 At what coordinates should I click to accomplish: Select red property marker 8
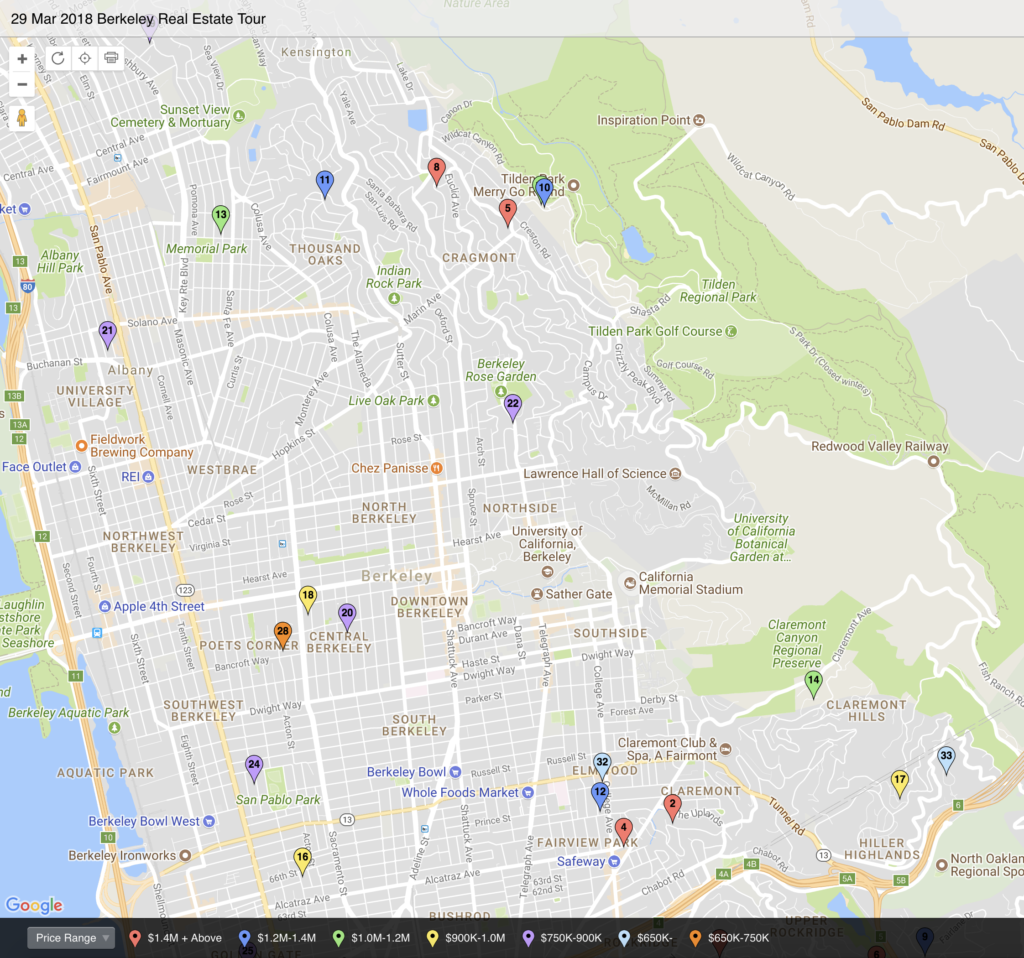tap(437, 171)
